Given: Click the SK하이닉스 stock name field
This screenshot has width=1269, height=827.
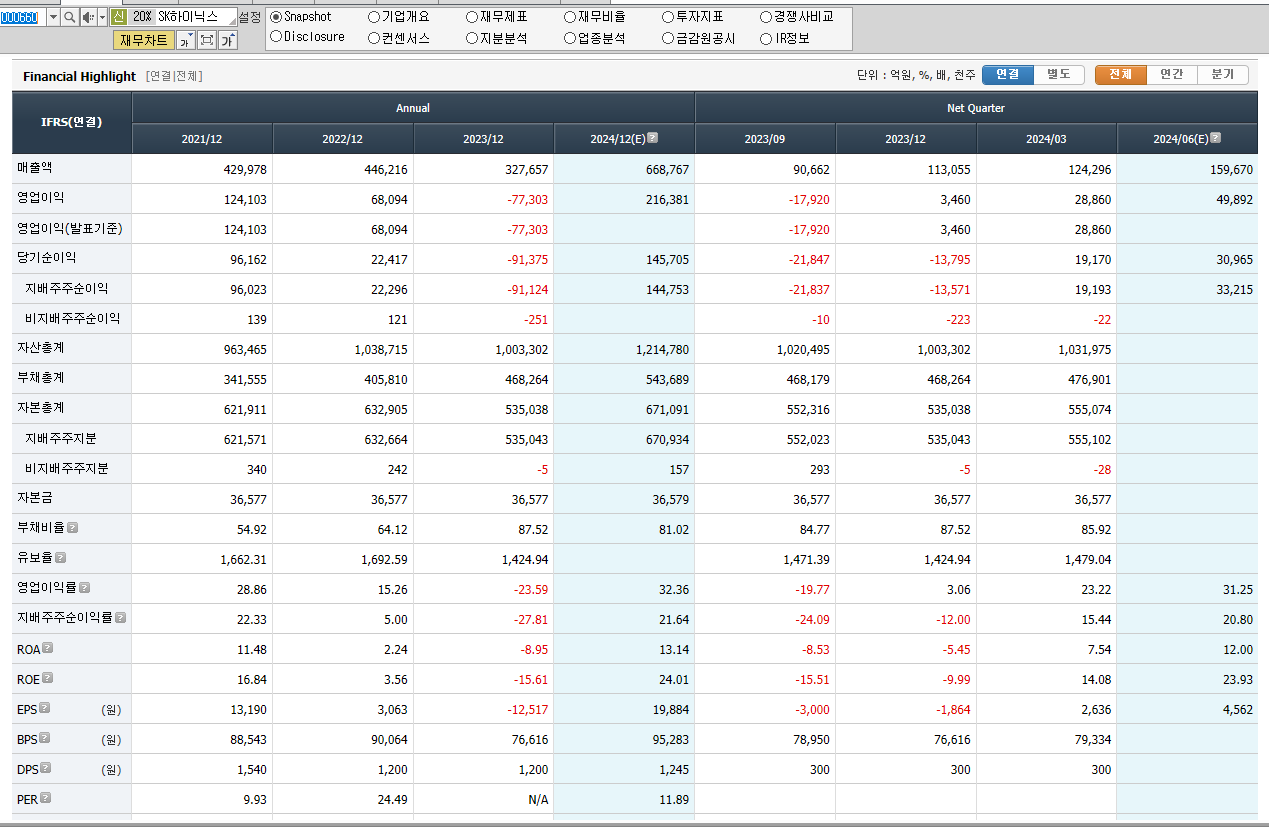Looking at the screenshot, I should tap(195, 17).
